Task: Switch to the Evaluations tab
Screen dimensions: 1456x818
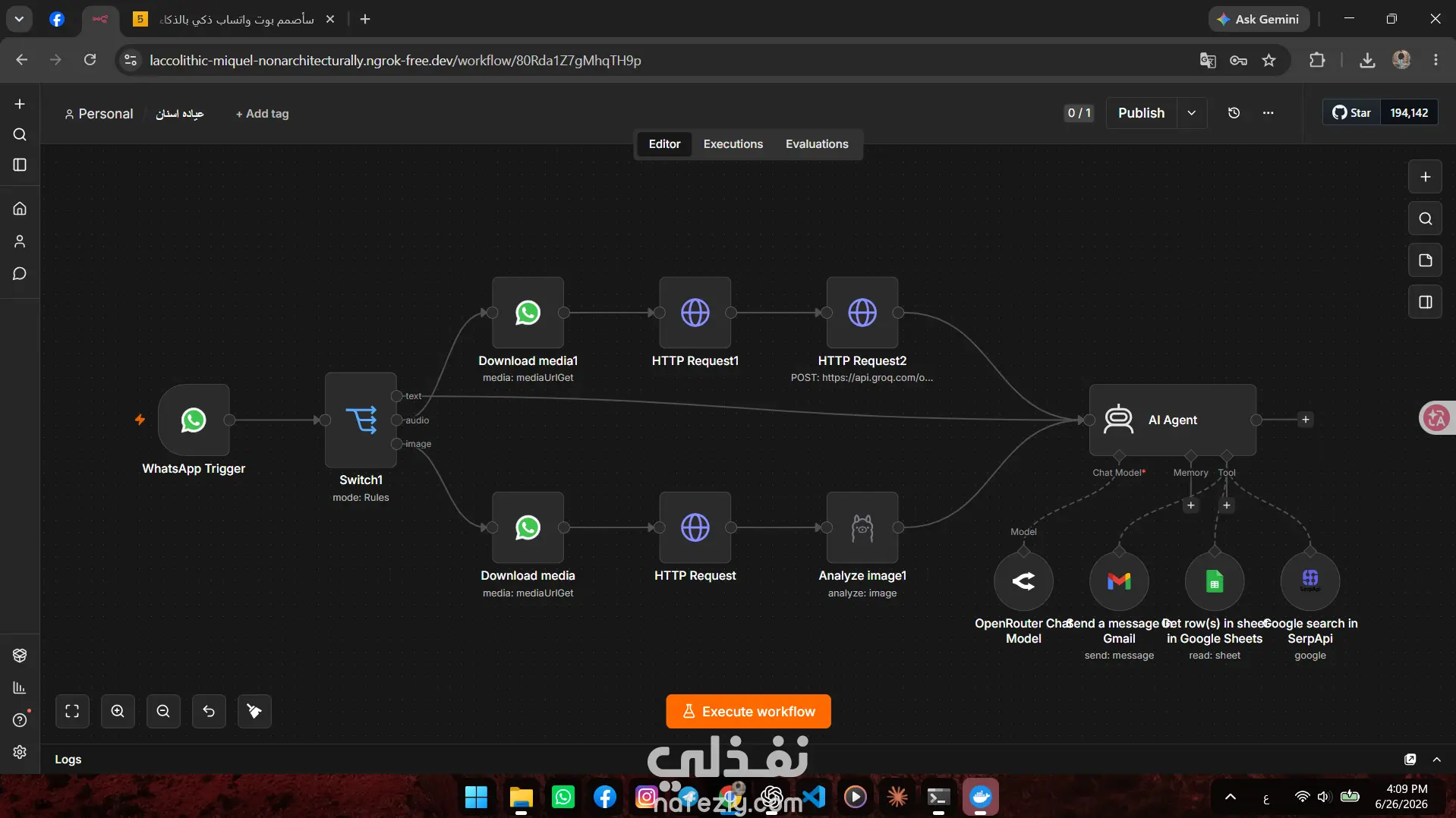Action: (817, 144)
